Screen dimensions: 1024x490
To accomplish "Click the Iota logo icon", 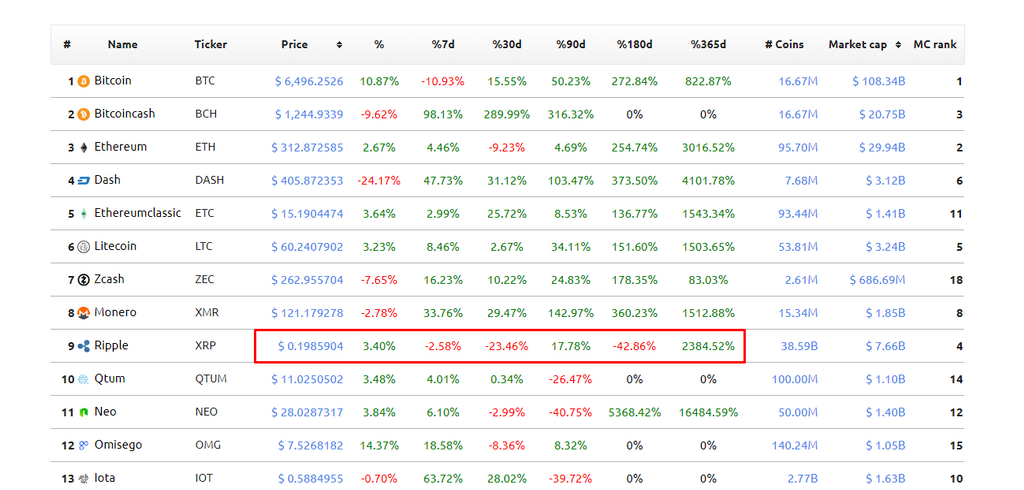I will (x=84, y=479).
